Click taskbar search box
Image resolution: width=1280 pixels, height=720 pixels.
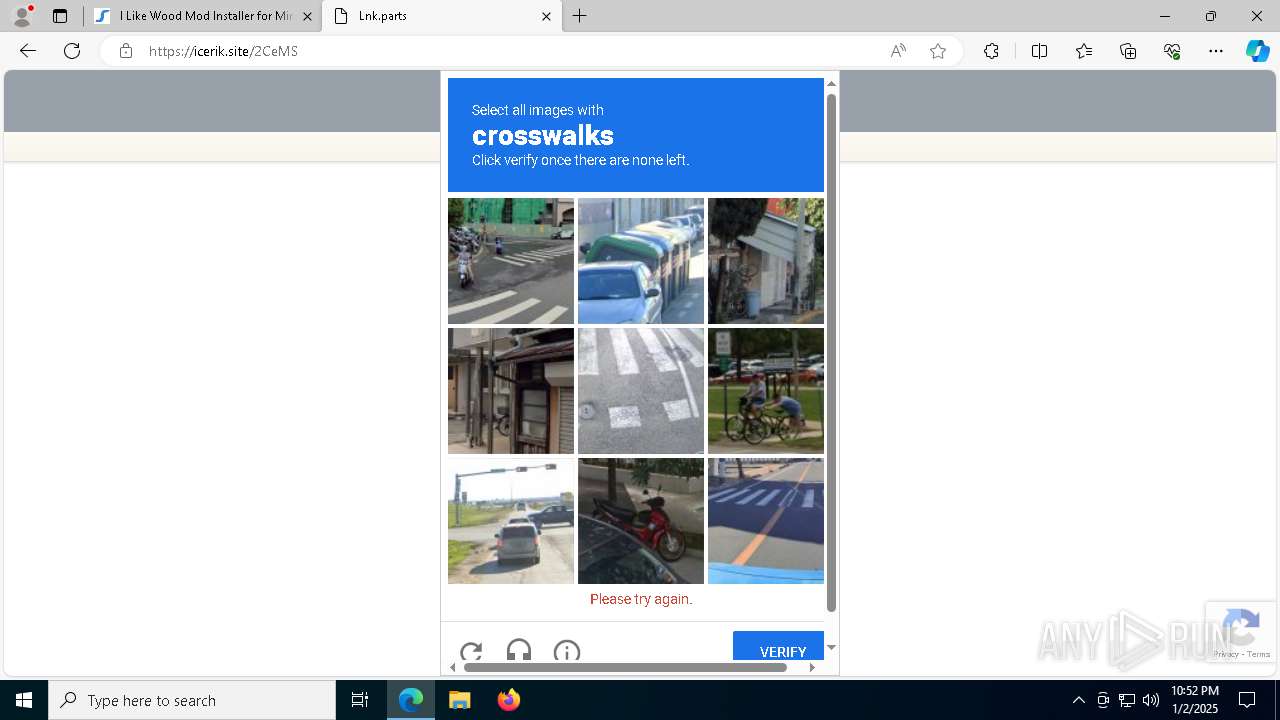pyautogui.click(x=192, y=700)
